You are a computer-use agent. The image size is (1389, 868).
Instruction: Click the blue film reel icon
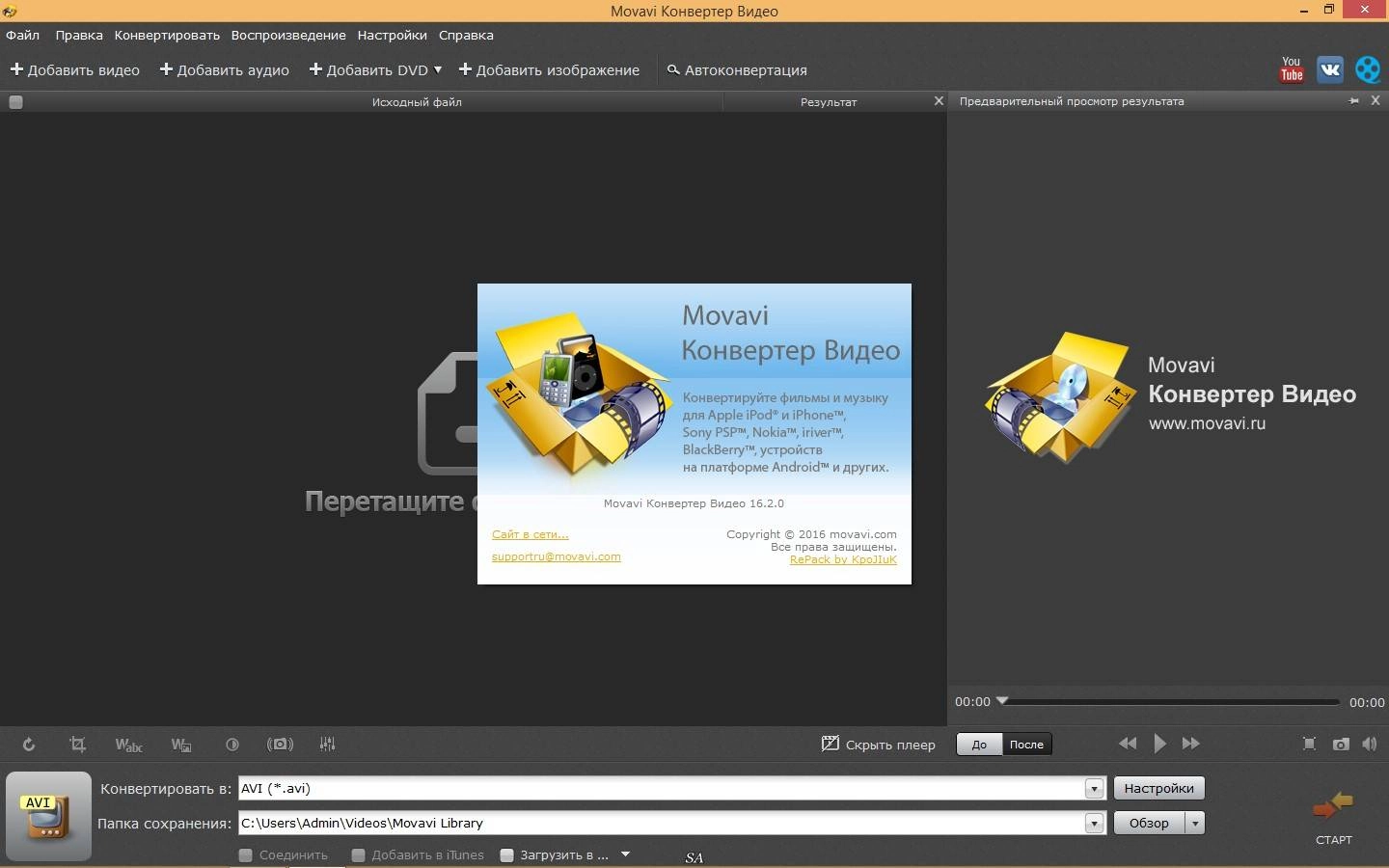point(1368,69)
